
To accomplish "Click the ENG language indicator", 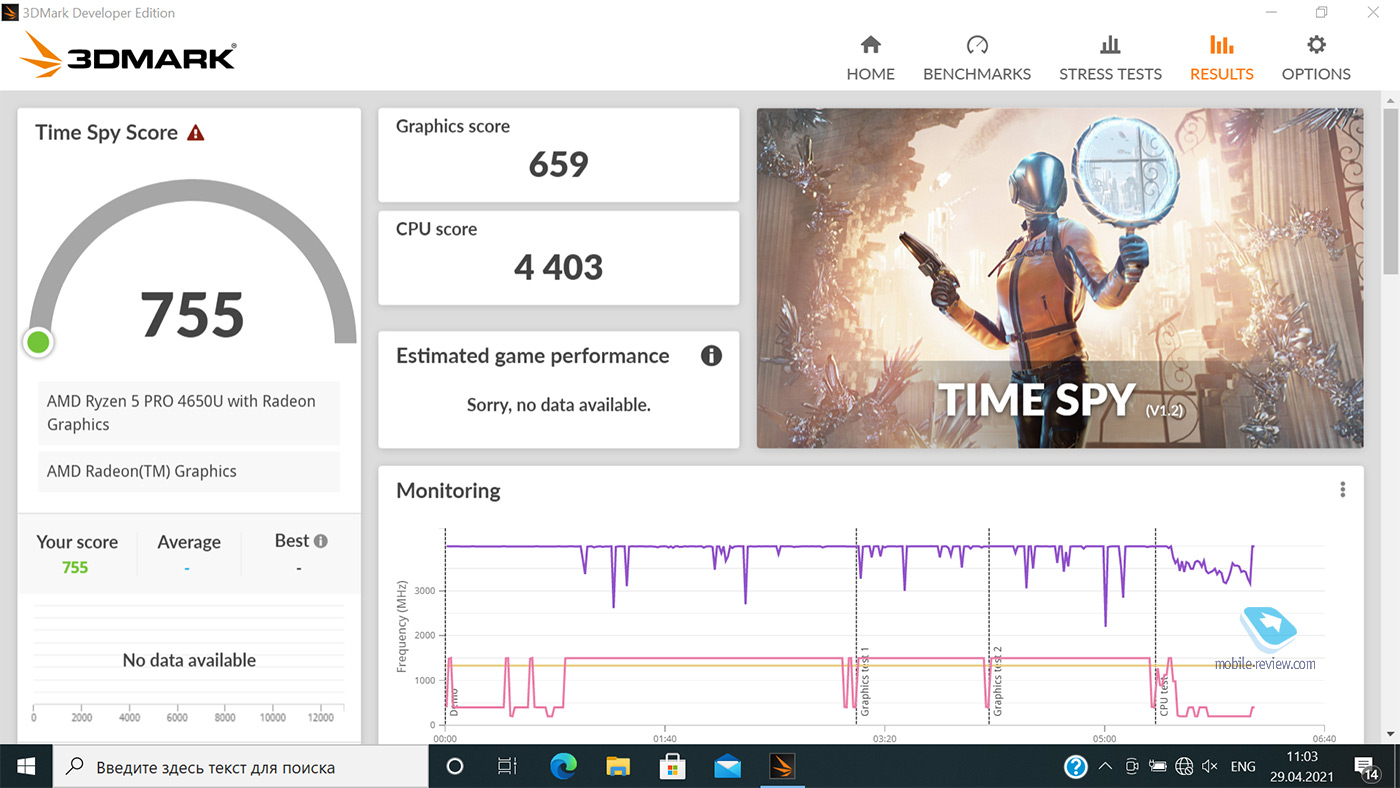I will point(1243,767).
